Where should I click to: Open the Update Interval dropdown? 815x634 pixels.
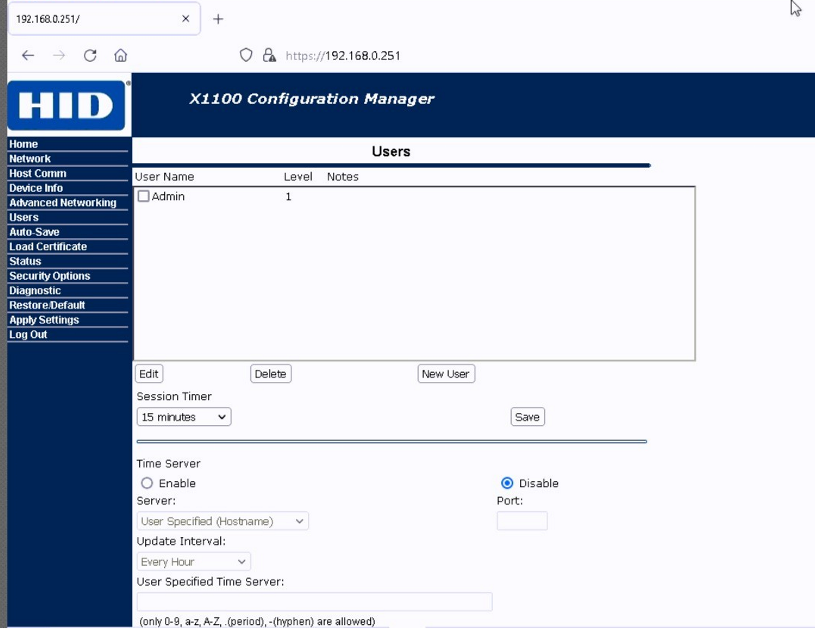click(x=193, y=562)
